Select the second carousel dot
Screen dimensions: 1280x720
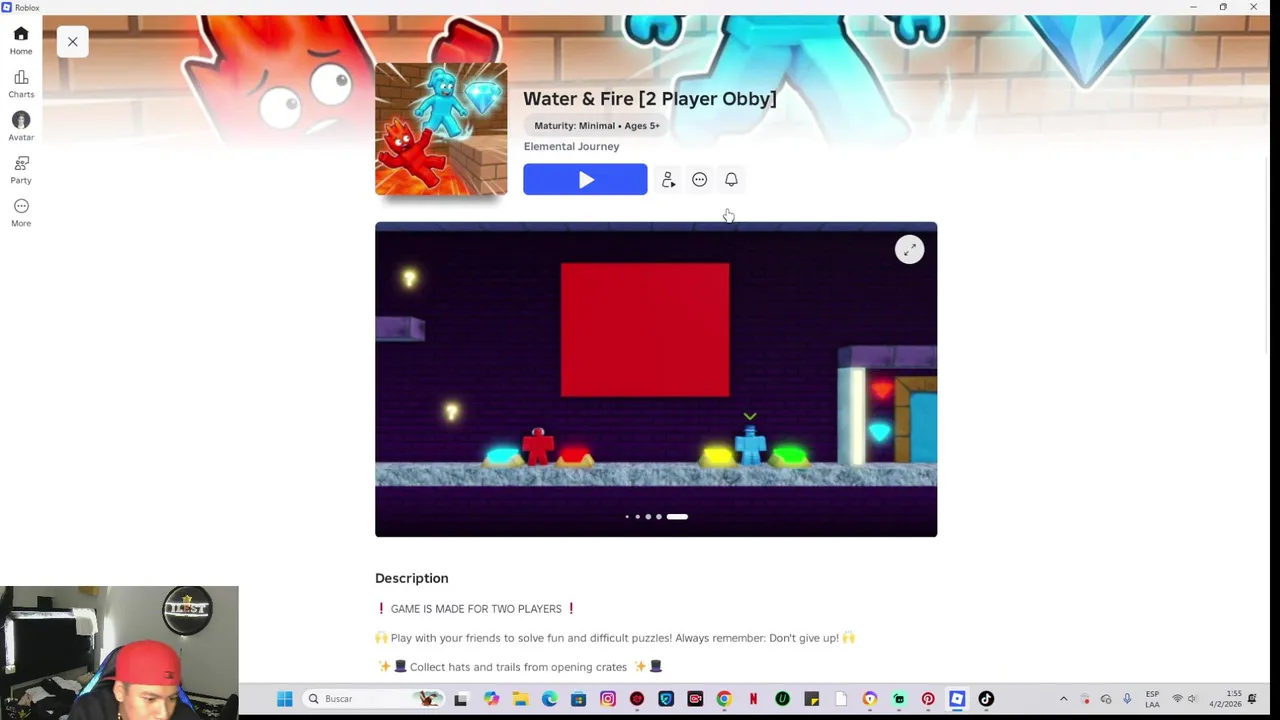(637, 517)
